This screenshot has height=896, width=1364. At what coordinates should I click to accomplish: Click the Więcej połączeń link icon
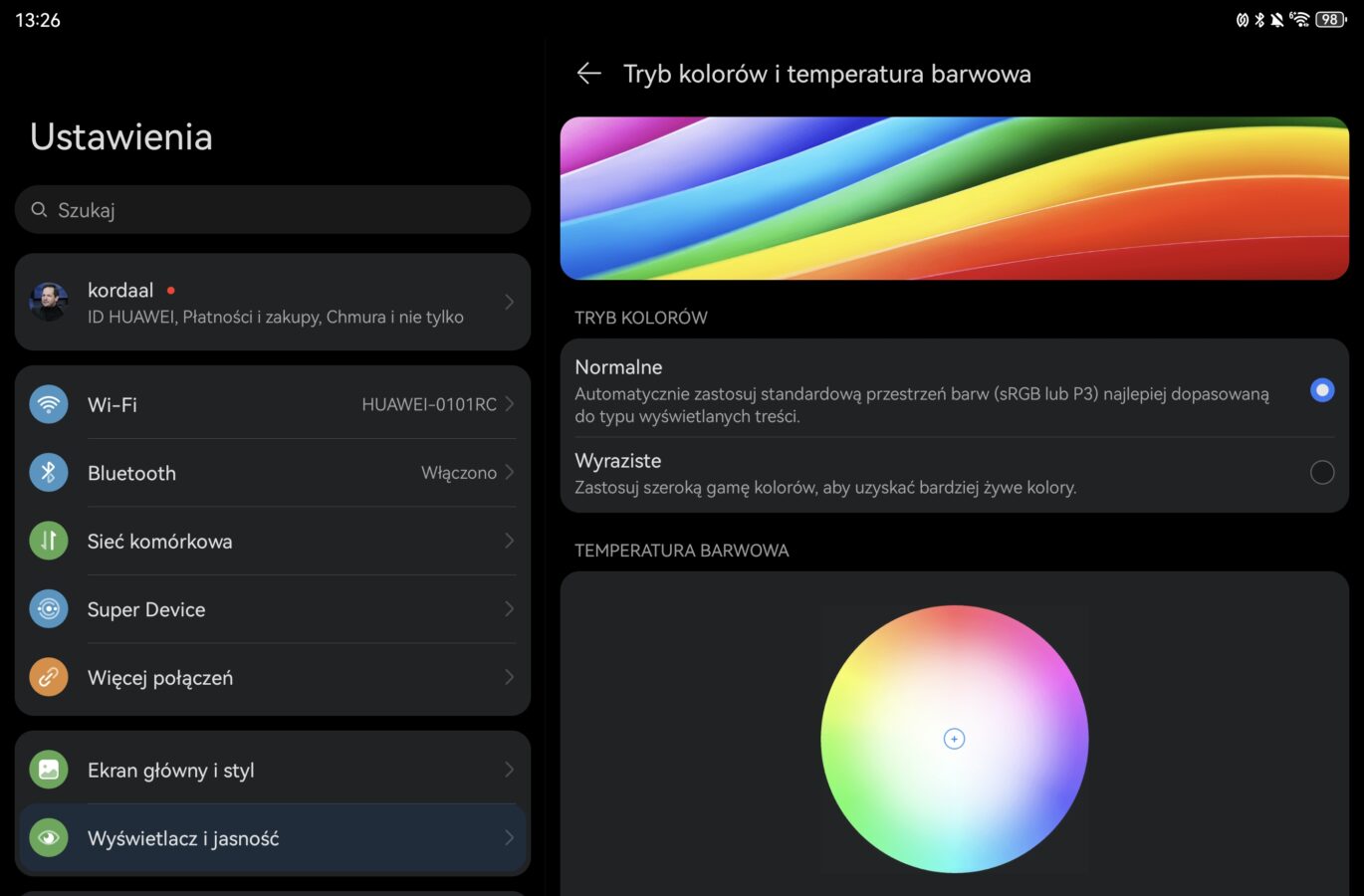(49, 677)
